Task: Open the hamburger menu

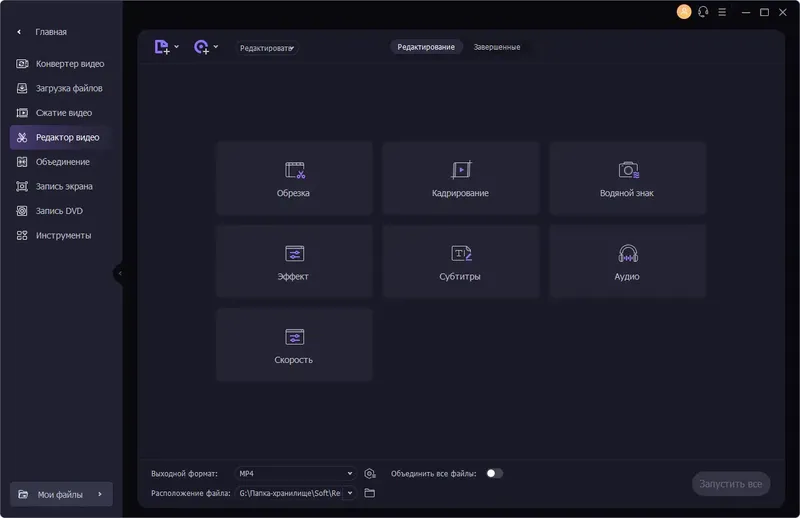Action: pos(722,12)
